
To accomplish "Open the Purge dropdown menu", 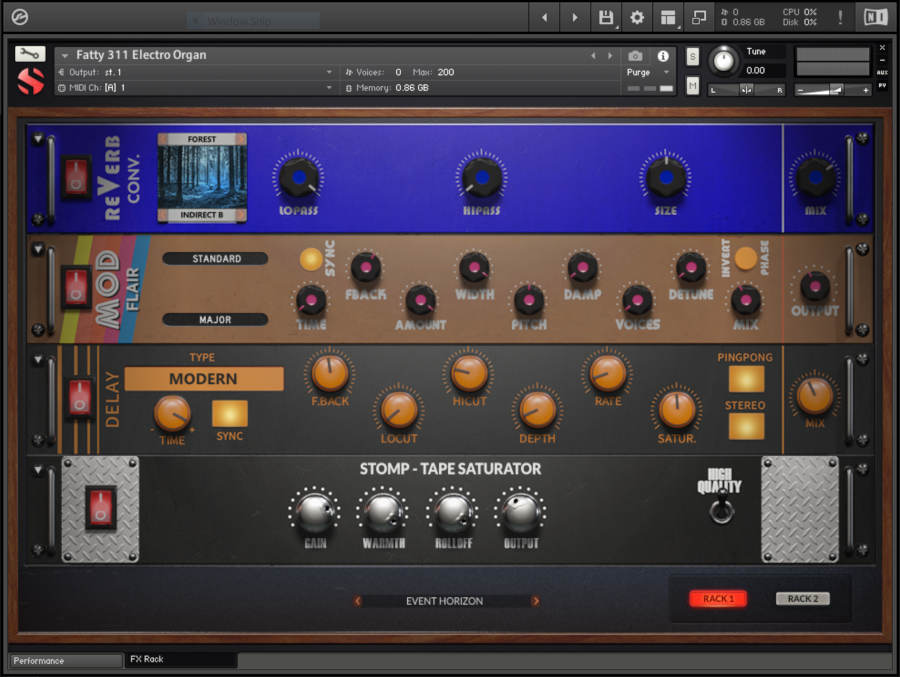I will pos(644,72).
